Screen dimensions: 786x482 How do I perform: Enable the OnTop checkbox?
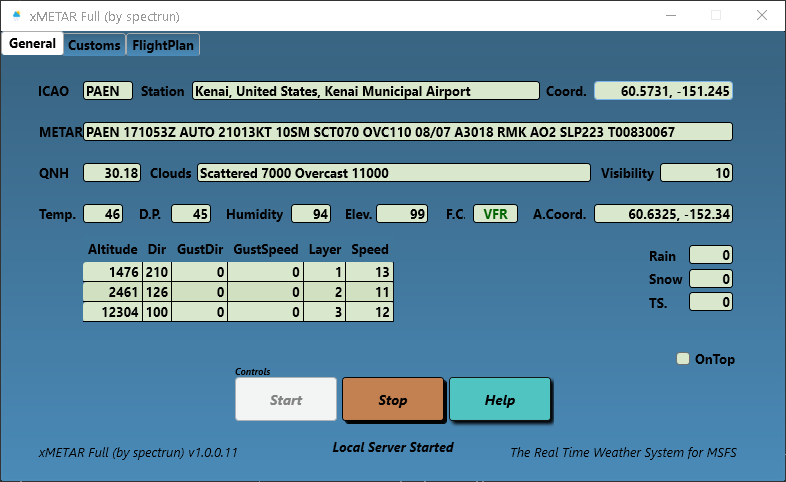(x=683, y=359)
